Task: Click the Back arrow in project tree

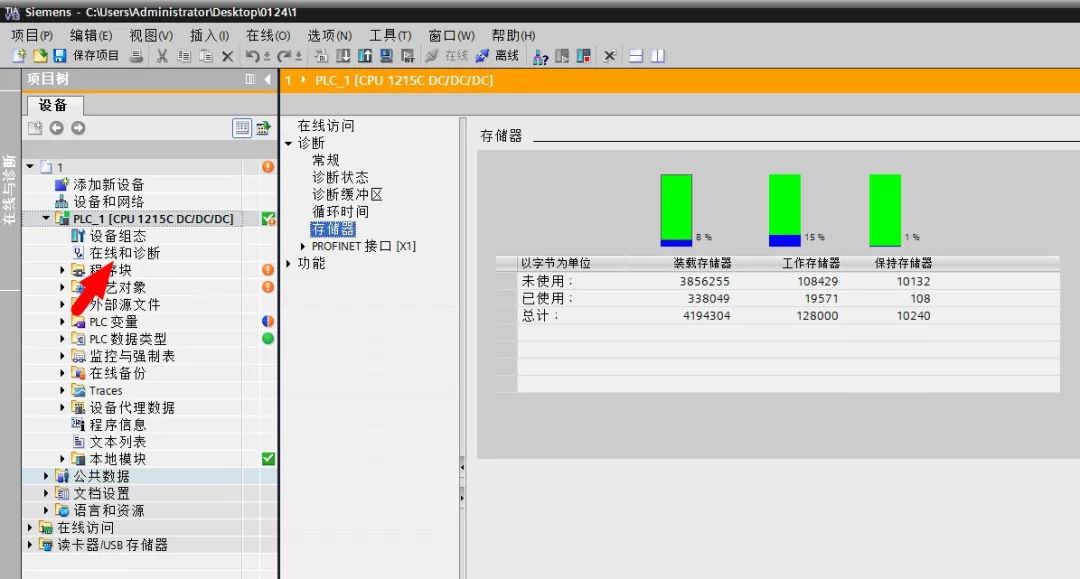Action: tap(57, 128)
